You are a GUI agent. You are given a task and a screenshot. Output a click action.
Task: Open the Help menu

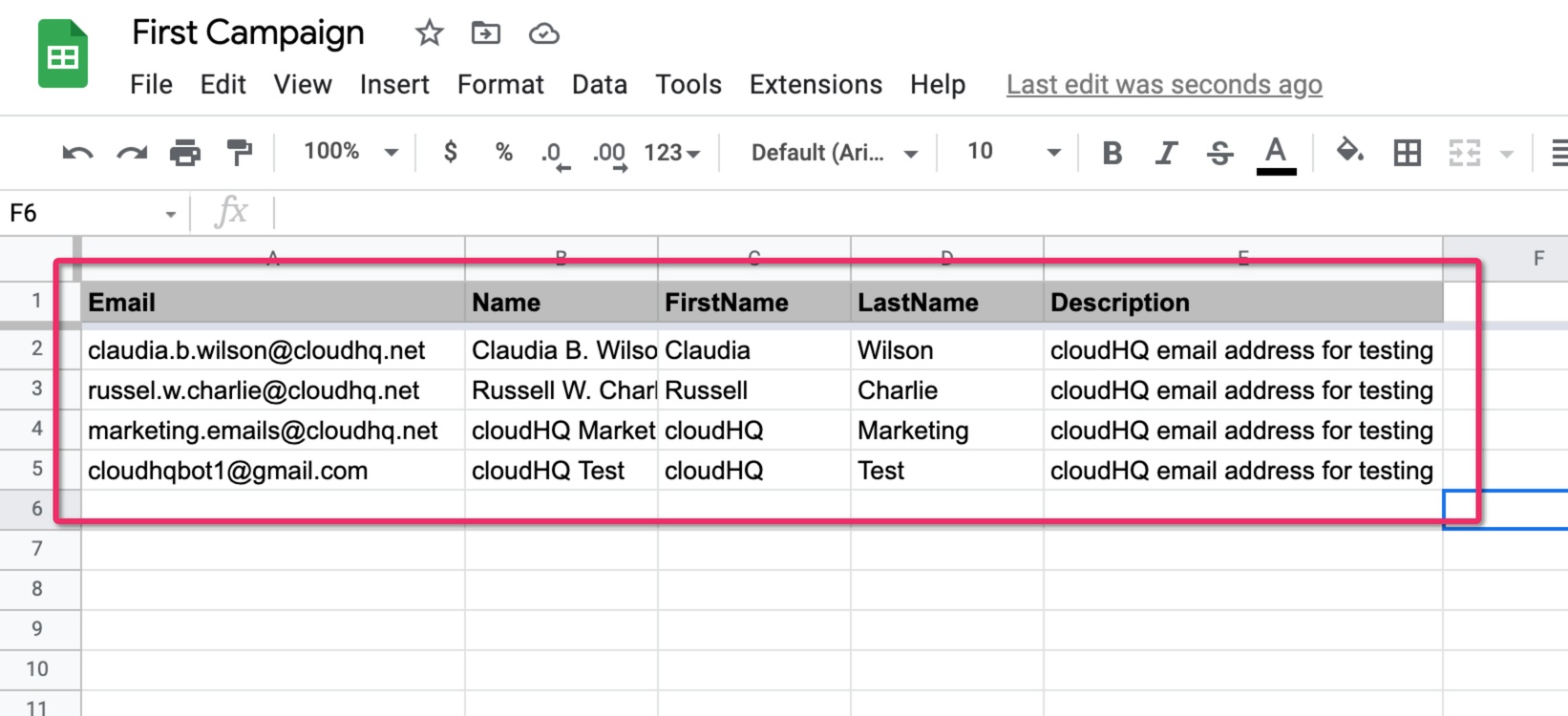938,85
